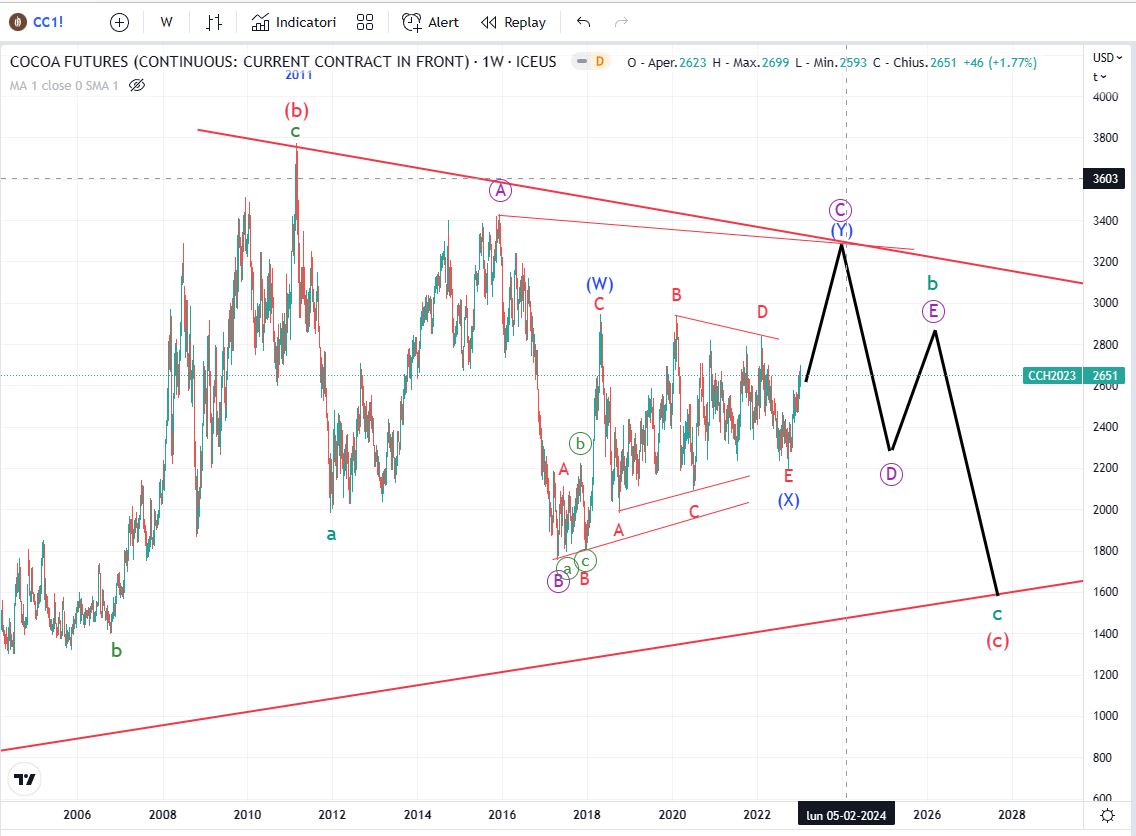
Task: Select the red (b) label at 2011 peak
Action: tap(296, 110)
